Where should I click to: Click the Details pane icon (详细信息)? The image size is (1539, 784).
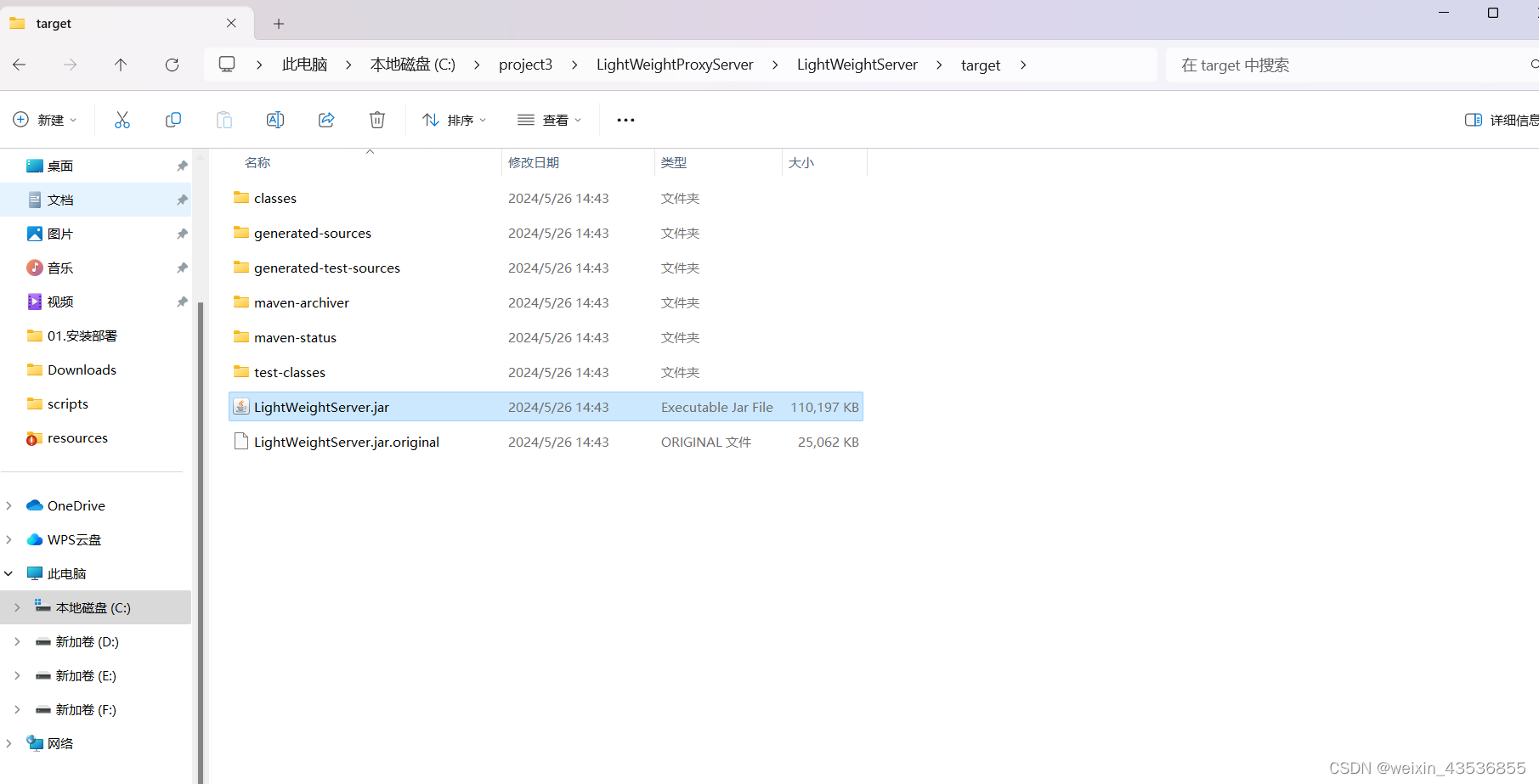[x=1474, y=120]
